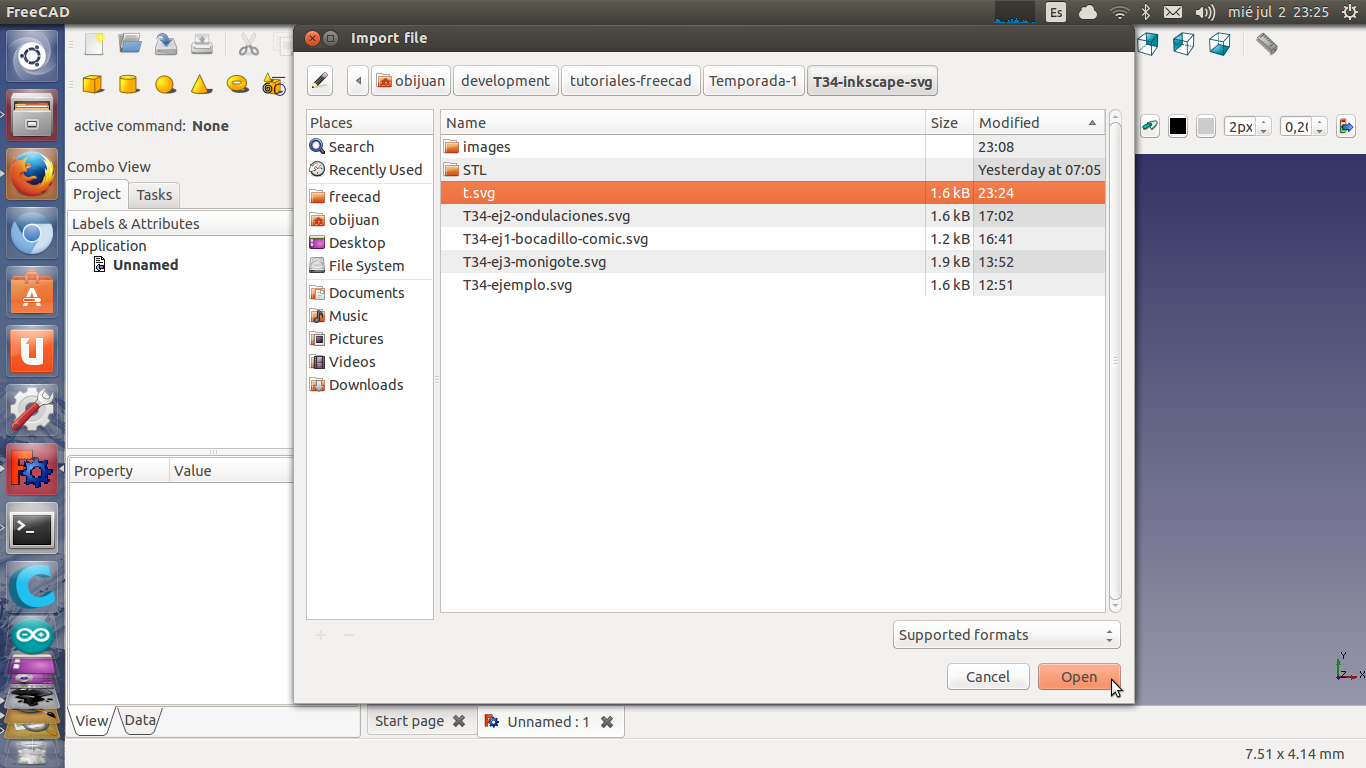The image size is (1366, 768).
Task: Cancel the Import file dialog
Action: pos(988,677)
